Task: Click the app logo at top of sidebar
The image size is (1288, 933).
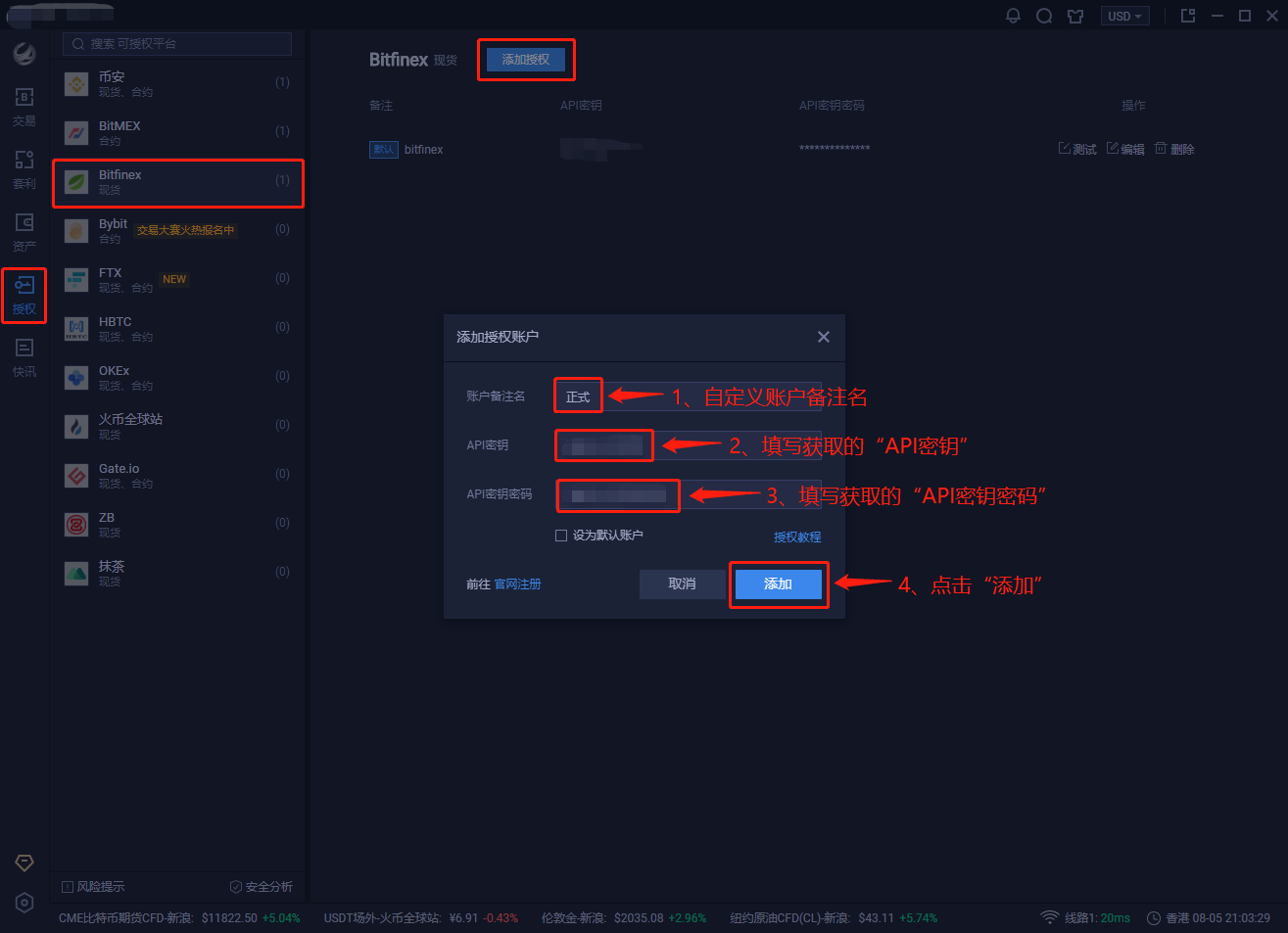Action: coord(24,53)
